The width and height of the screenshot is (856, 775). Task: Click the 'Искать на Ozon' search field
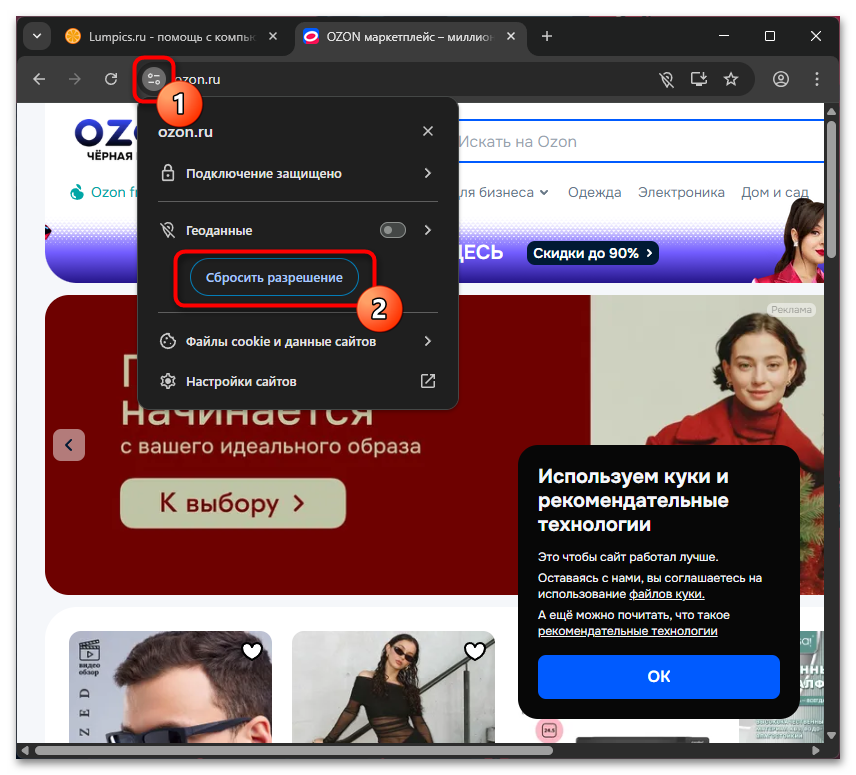tap(640, 141)
